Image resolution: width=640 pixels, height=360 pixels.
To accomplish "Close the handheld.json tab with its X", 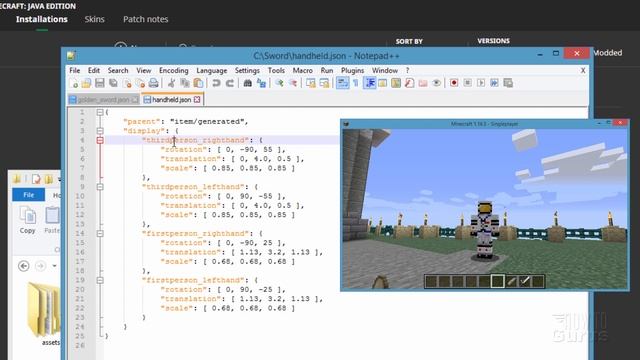I will click(x=197, y=100).
